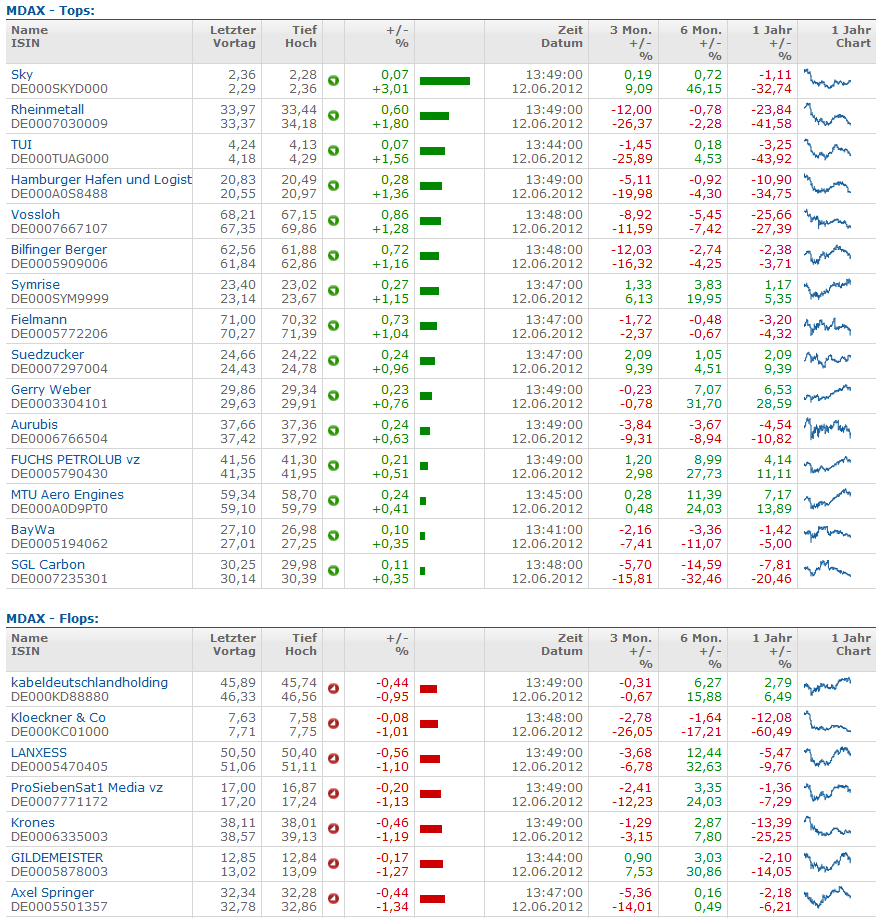This screenshot has width=880, height=918.
Task: Click the green up-arrow icon in the Rheinmetall row
Action: [333, 116]
